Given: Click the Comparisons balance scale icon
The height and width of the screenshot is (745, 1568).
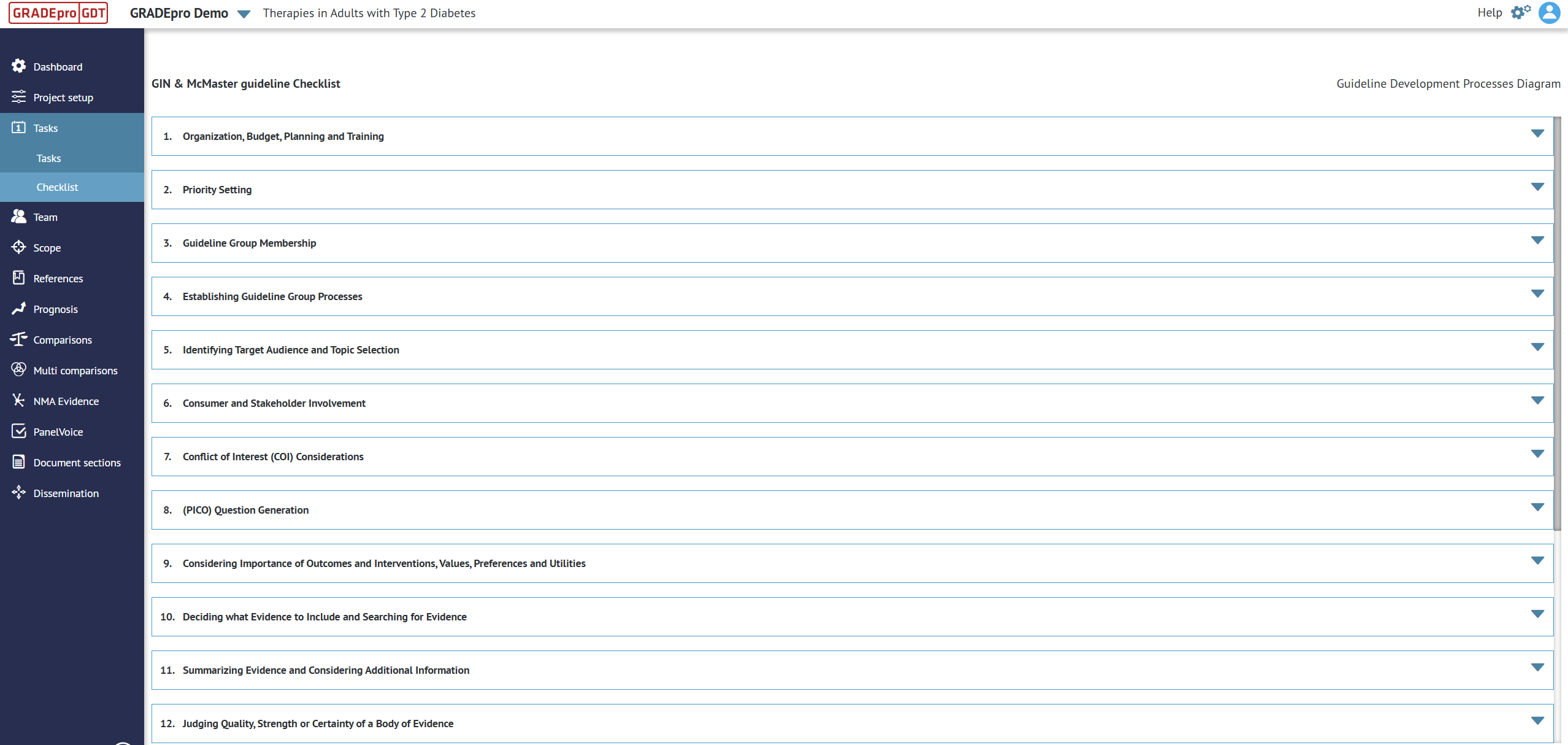Looking at the screenshot, I should (x=18, y=339).
